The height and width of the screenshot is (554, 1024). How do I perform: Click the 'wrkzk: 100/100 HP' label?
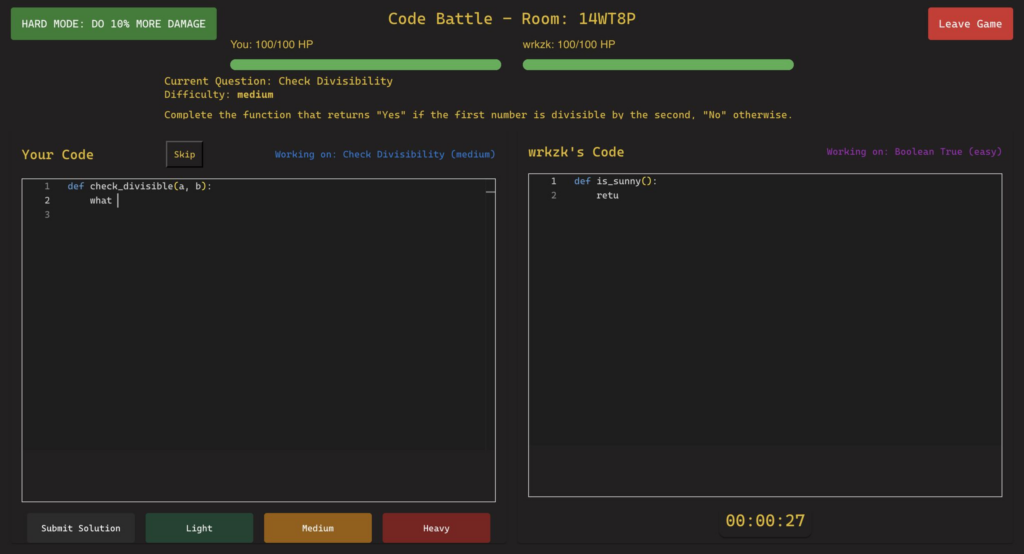(x=569, y=44)
